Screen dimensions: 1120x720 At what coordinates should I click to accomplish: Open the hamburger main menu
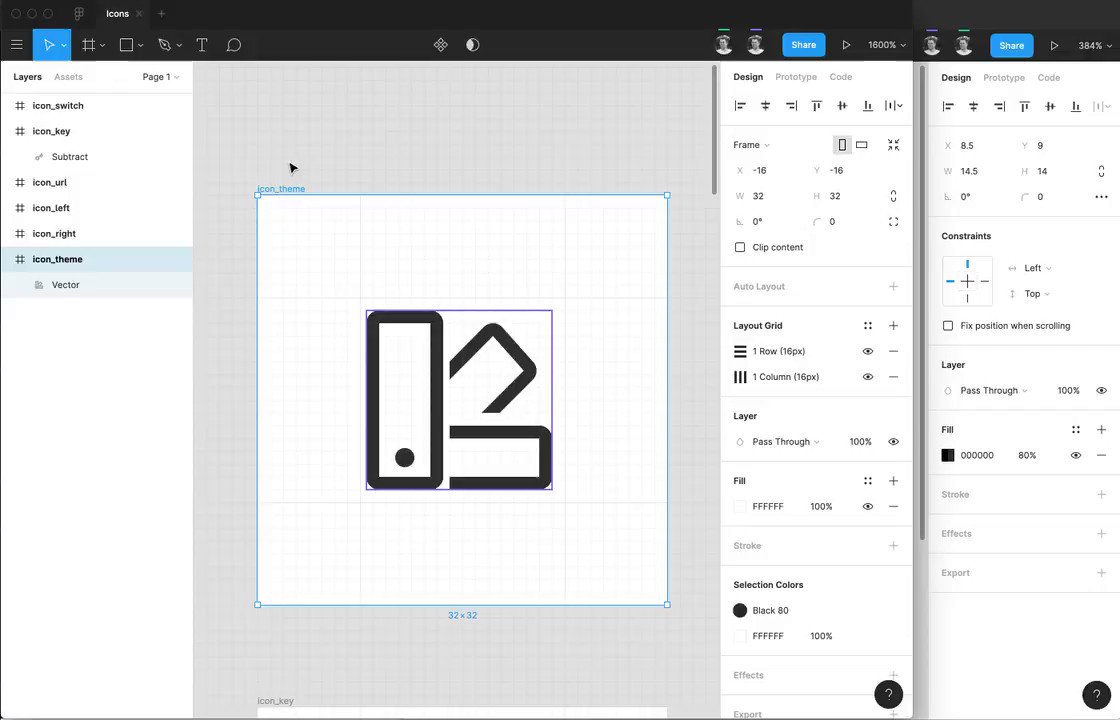click(x=16, y=45)
